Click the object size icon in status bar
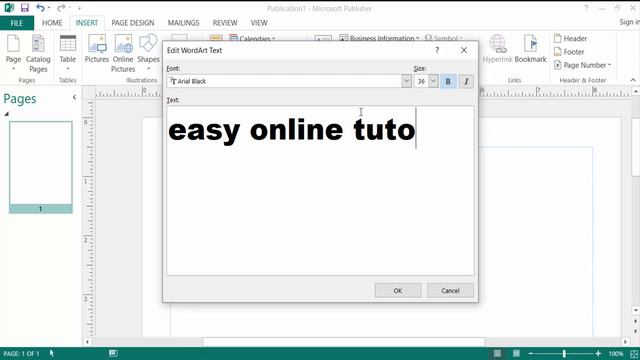 (x=113, y=353)
